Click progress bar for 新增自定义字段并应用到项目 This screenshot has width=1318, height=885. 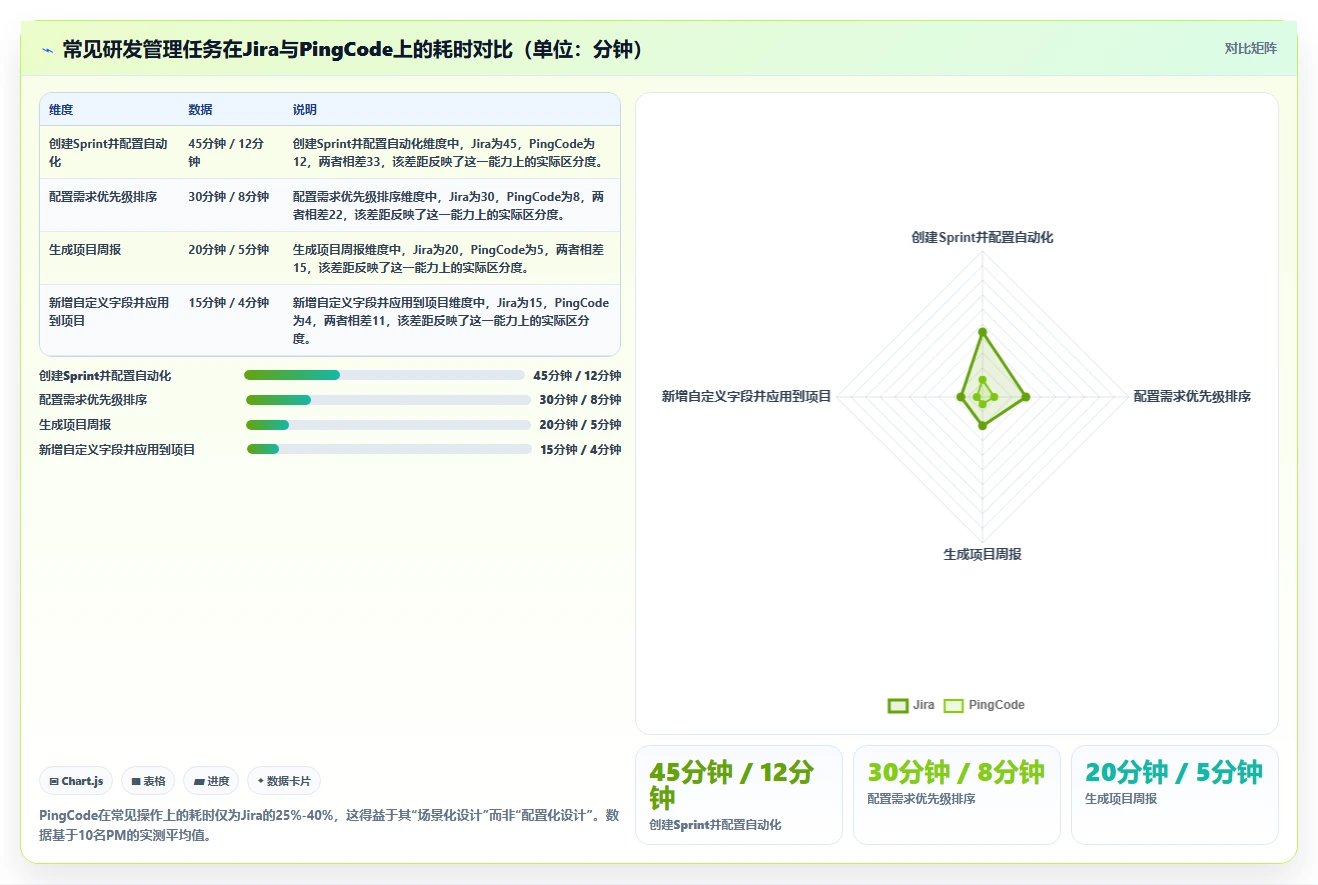pos(389,450)
